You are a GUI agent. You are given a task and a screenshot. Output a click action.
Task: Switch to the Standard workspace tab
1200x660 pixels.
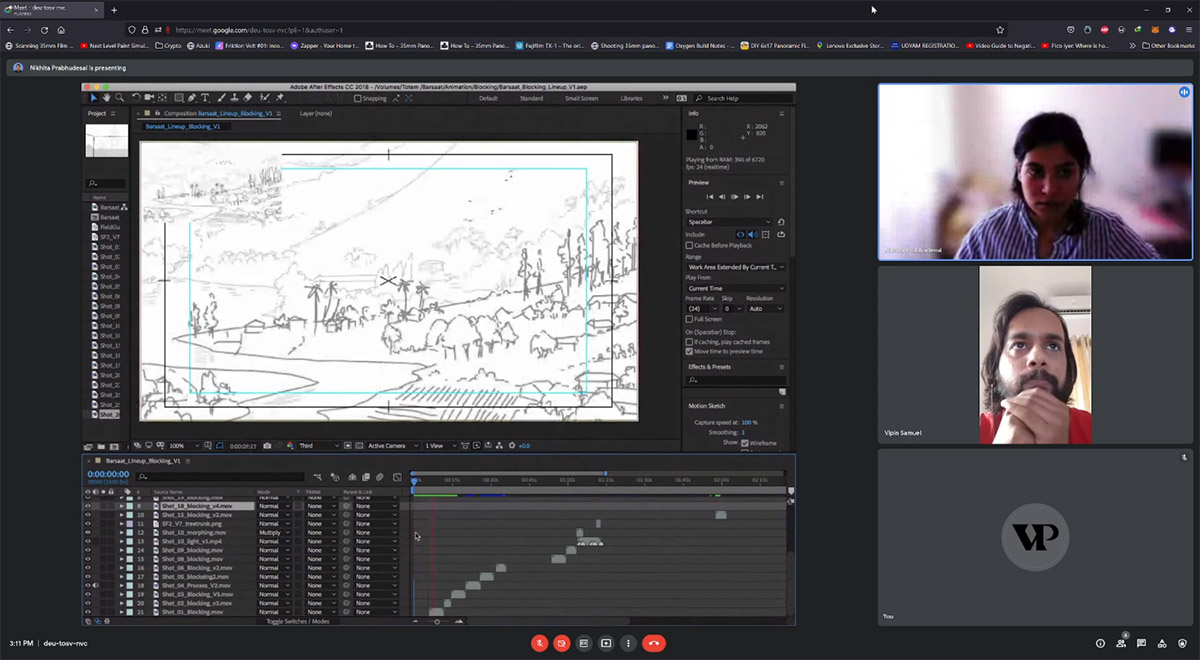(x=531, y=98)
